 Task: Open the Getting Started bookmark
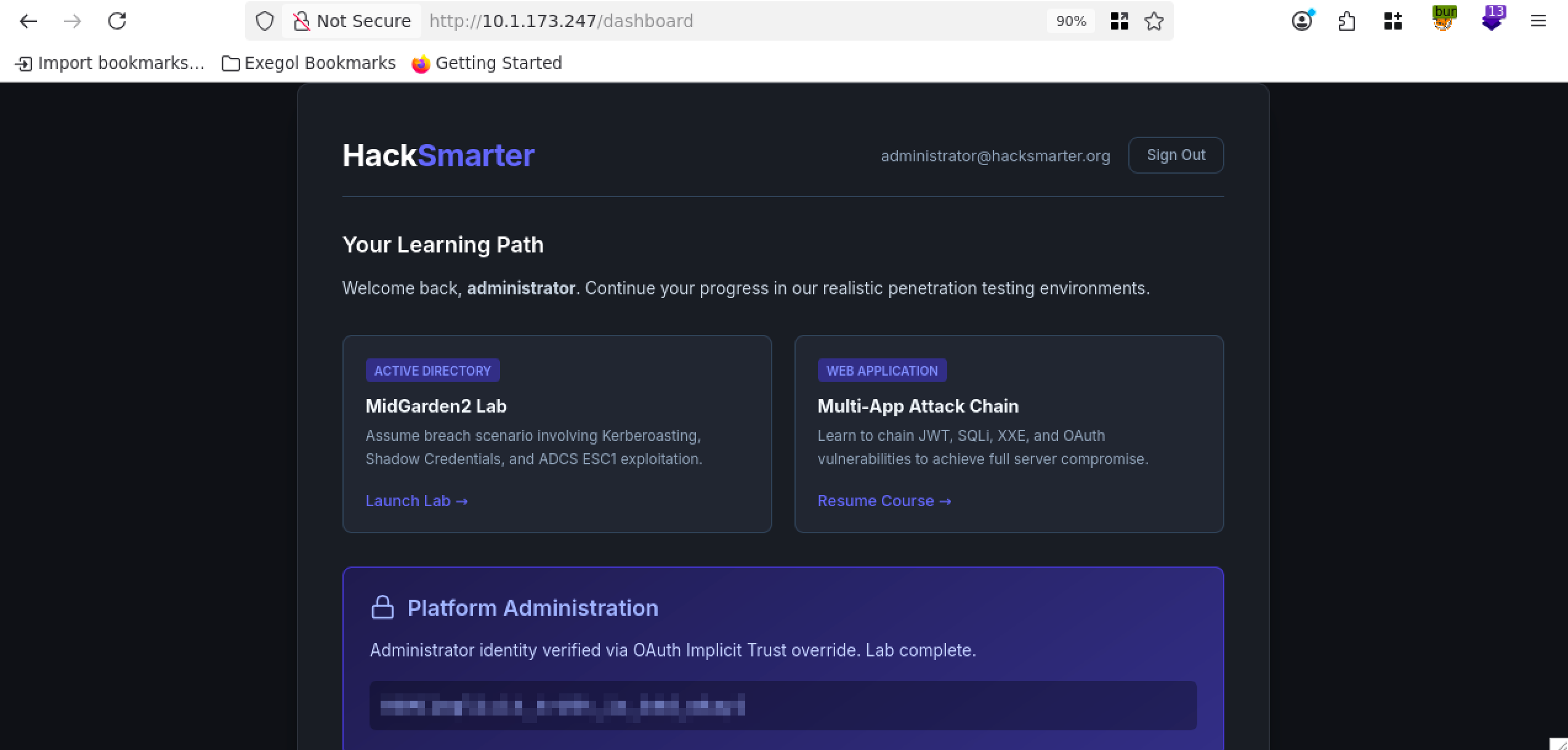pyautogui.click(x=487, y=63)
